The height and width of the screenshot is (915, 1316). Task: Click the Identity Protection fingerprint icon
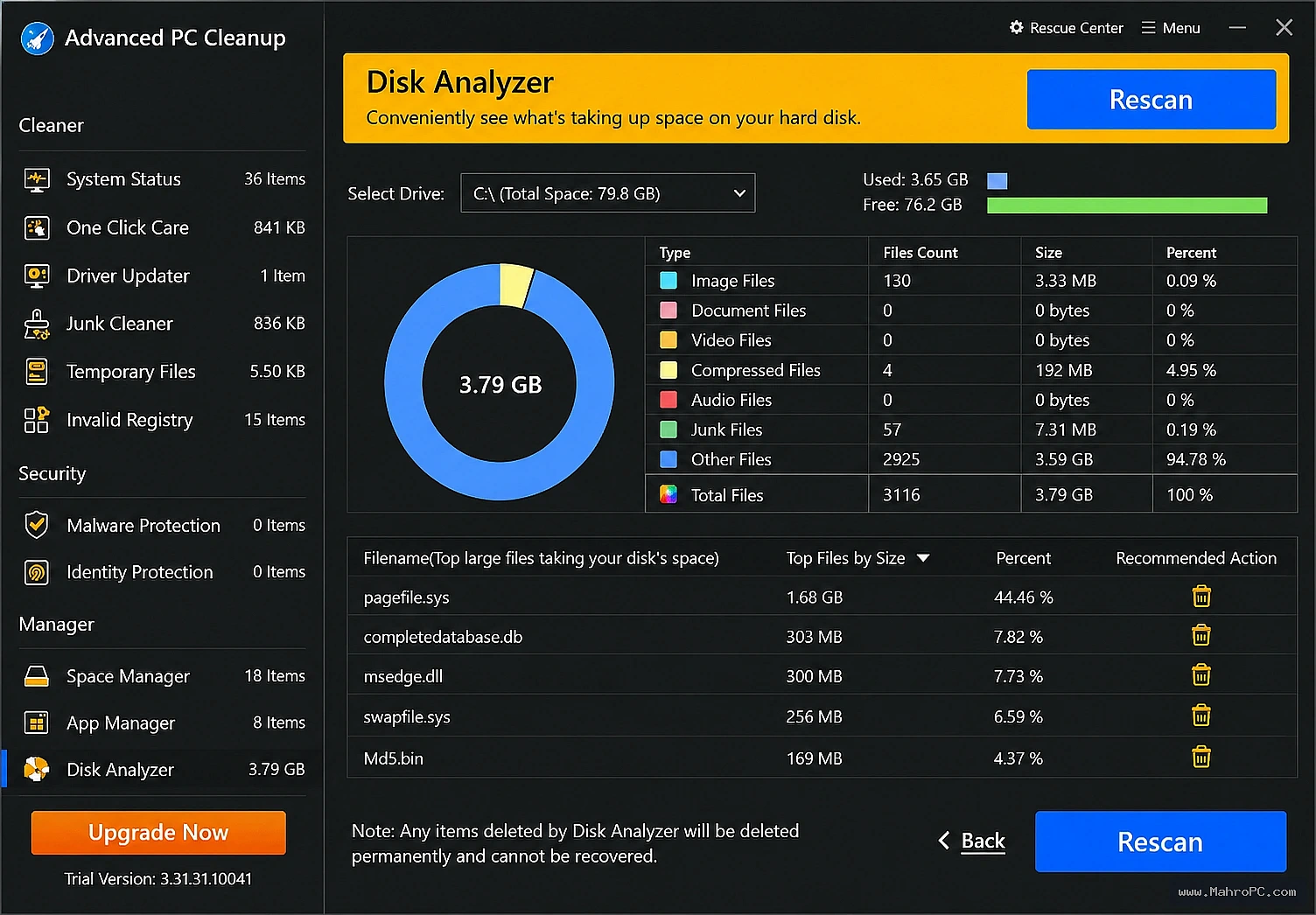[37, 572]
